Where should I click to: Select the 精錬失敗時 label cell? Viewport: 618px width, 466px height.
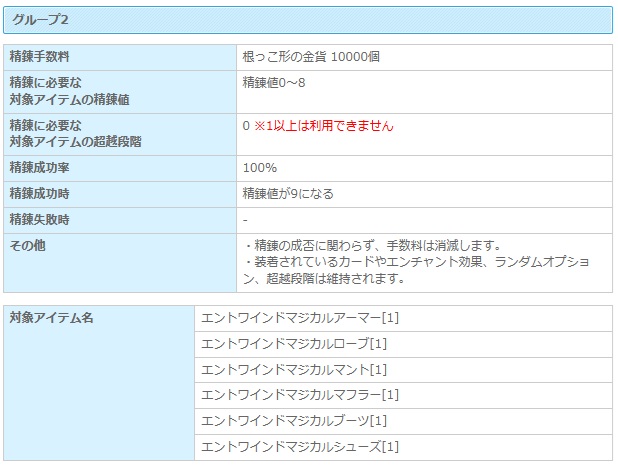point(40,220)
